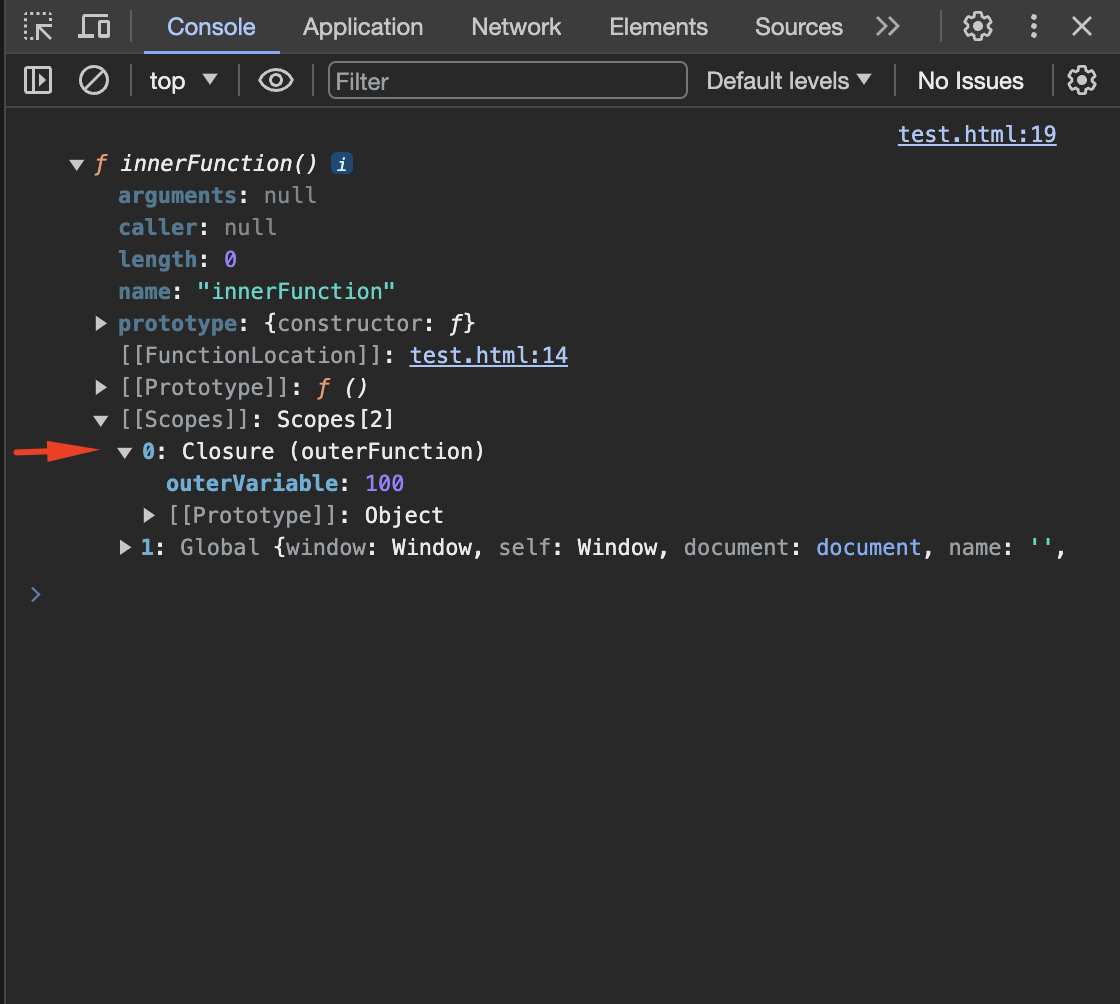Show the console sidebar panel
This screenshot has height=1004, width=1120.
[x=38, y=80]
